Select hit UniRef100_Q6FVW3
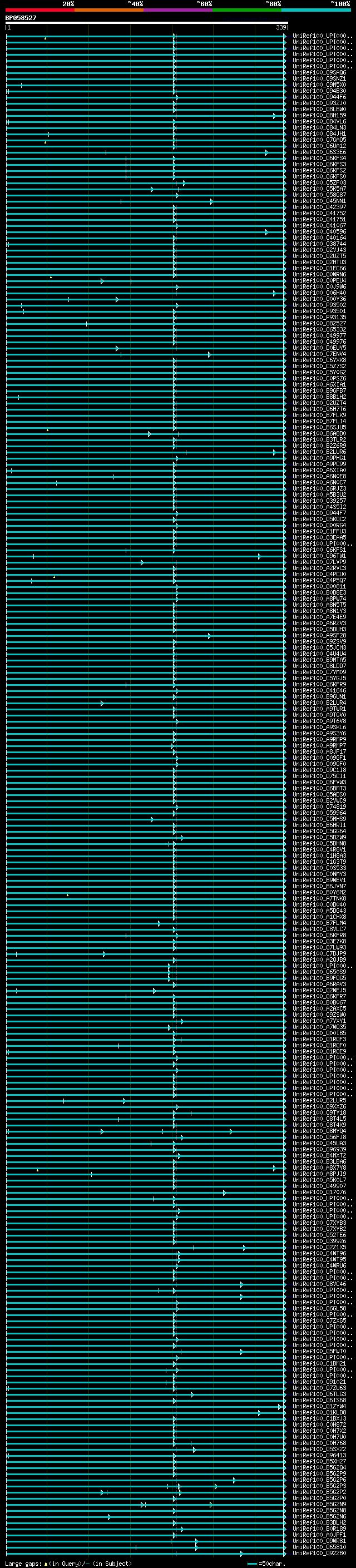 pyautogui.click(x=319, y=782)
